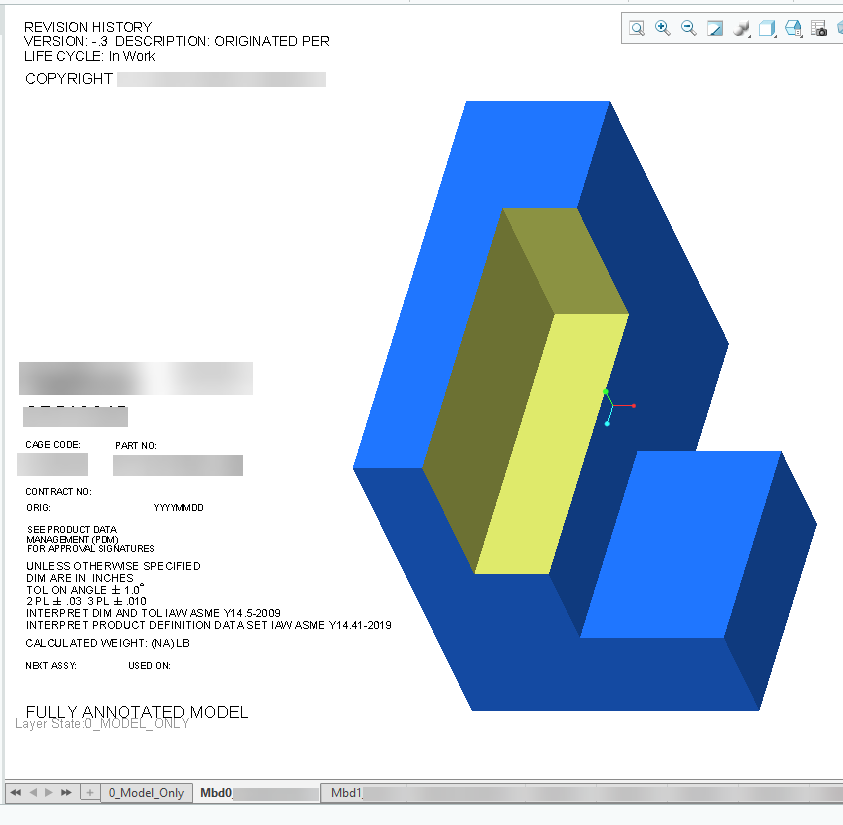The width and height of the screenshot is (843, 825).
Task: Switch to the 0_Model_Only tab
Action: coord(146,791)
